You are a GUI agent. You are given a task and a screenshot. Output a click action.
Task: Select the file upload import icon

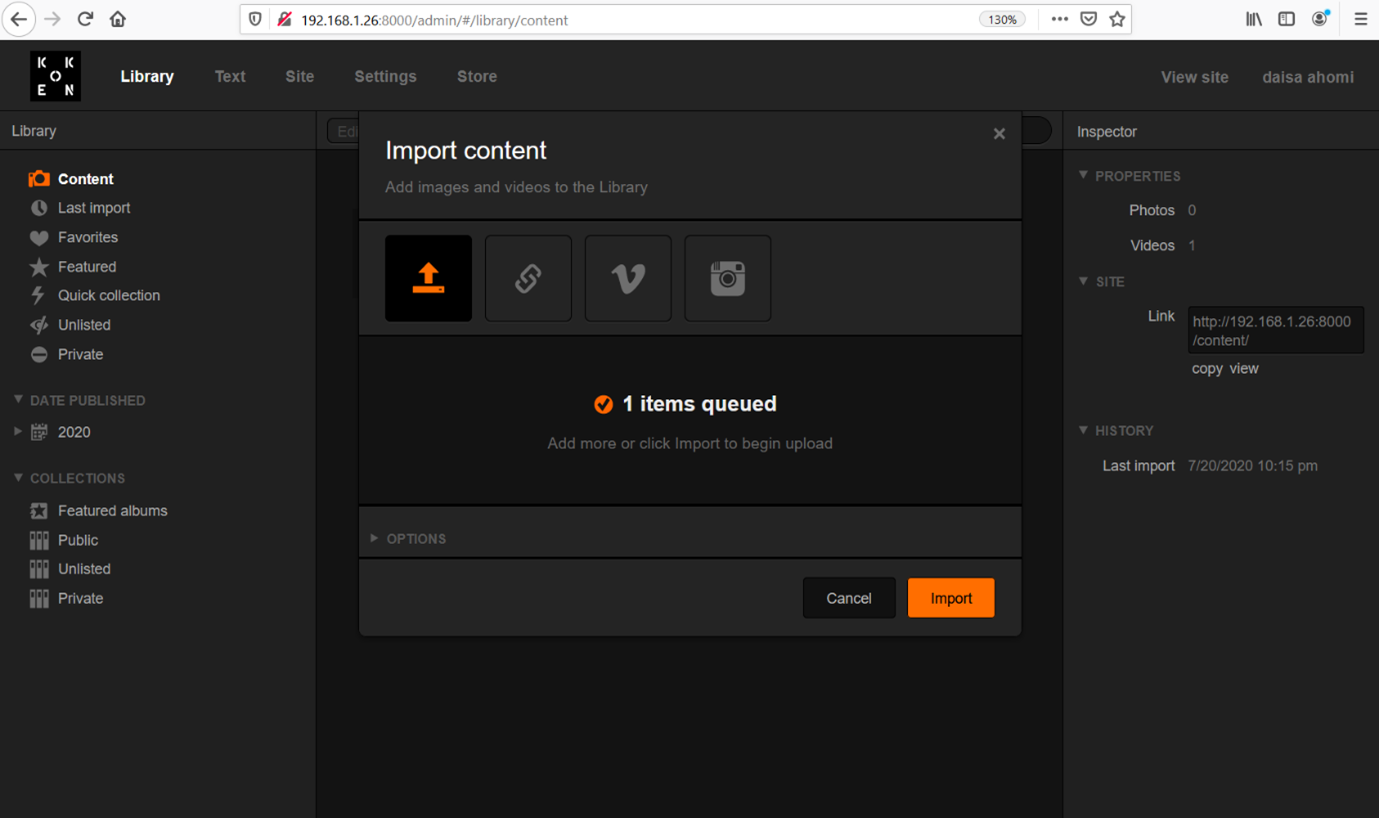428,278
